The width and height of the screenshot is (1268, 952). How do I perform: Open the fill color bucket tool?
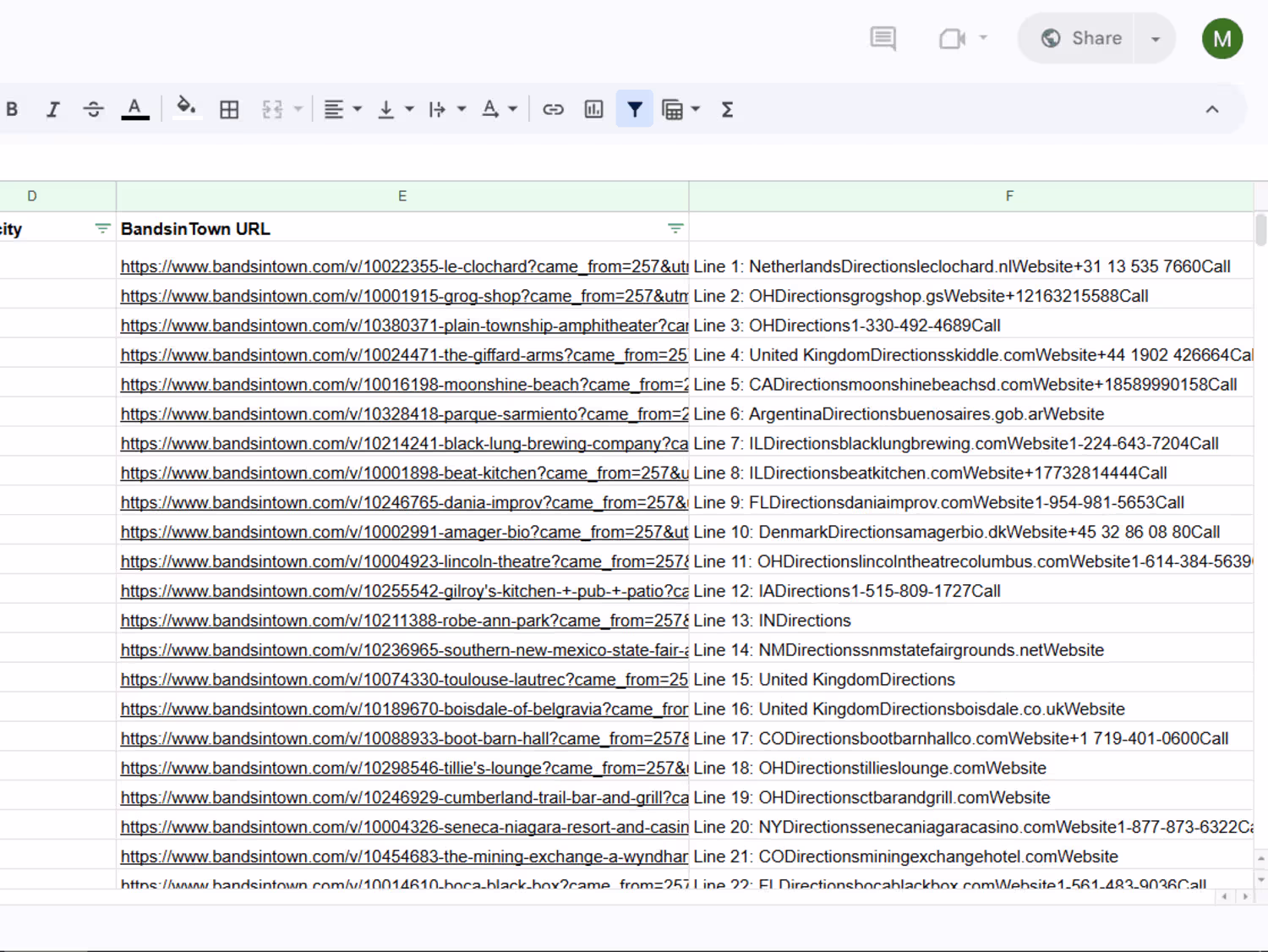[x=186, y=109]
